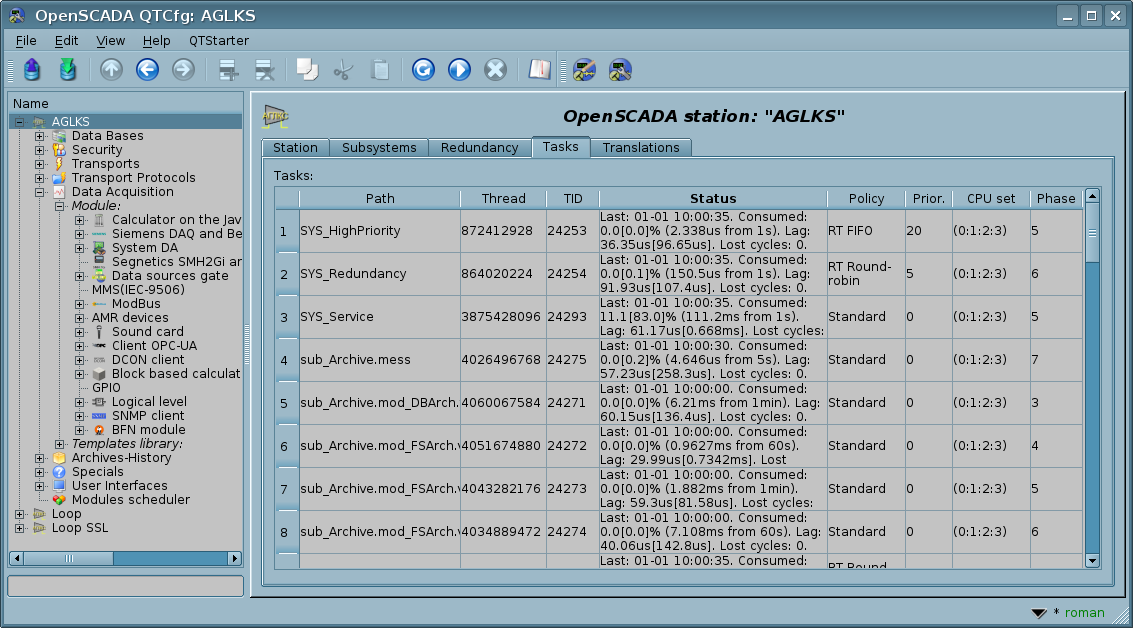Screen dimensions: 1133x628
Task: Click the refresh page icon in toolbar
Action: 423,70
